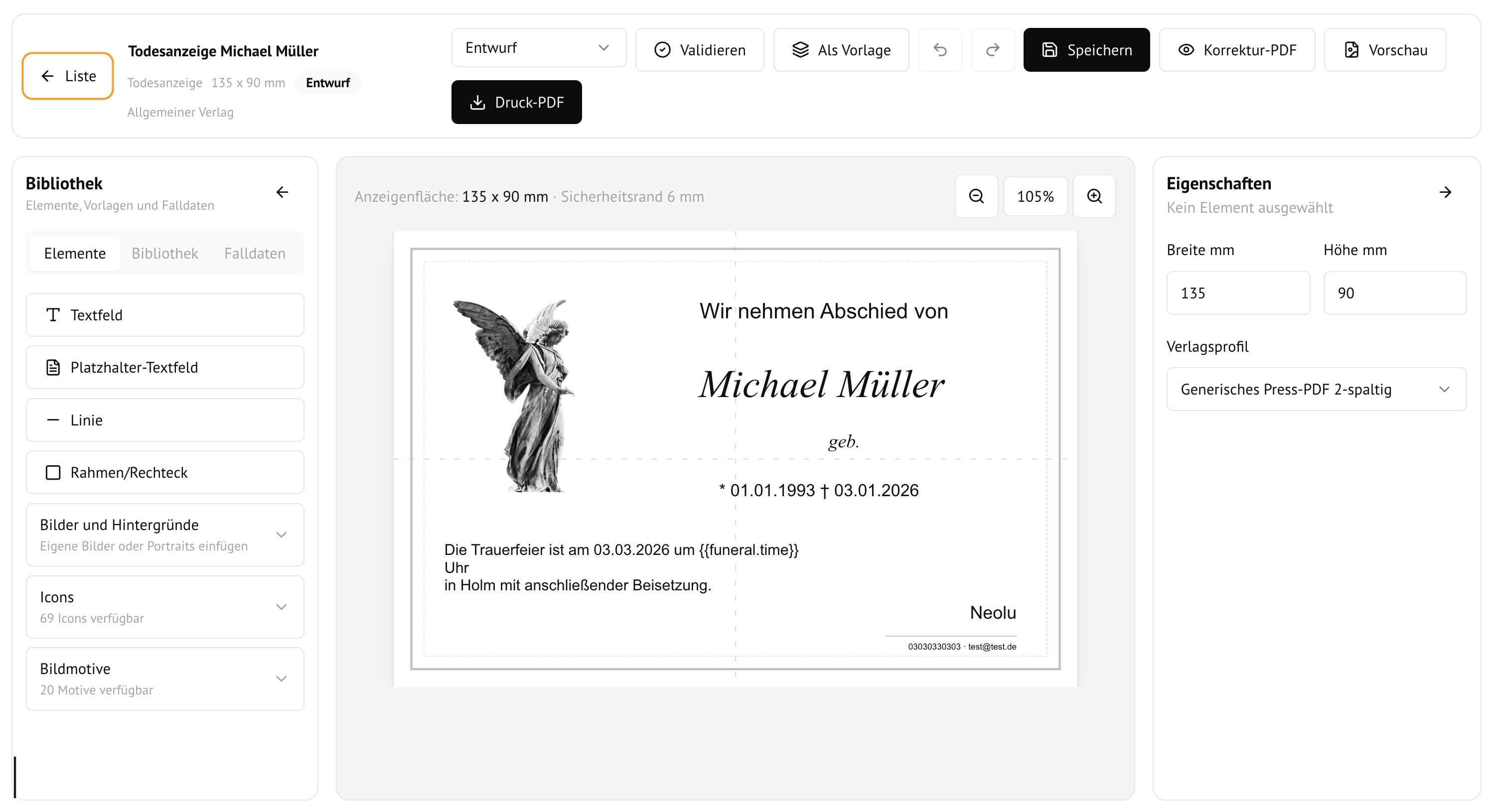1493x812 pixels.
Task: Select the angel statue image on canvas
Action: tap(513, 396)
